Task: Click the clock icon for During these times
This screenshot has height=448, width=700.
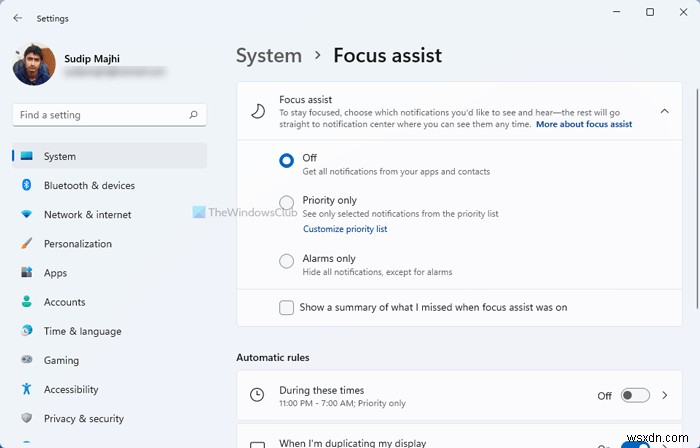Action: [x=257, y=395]
